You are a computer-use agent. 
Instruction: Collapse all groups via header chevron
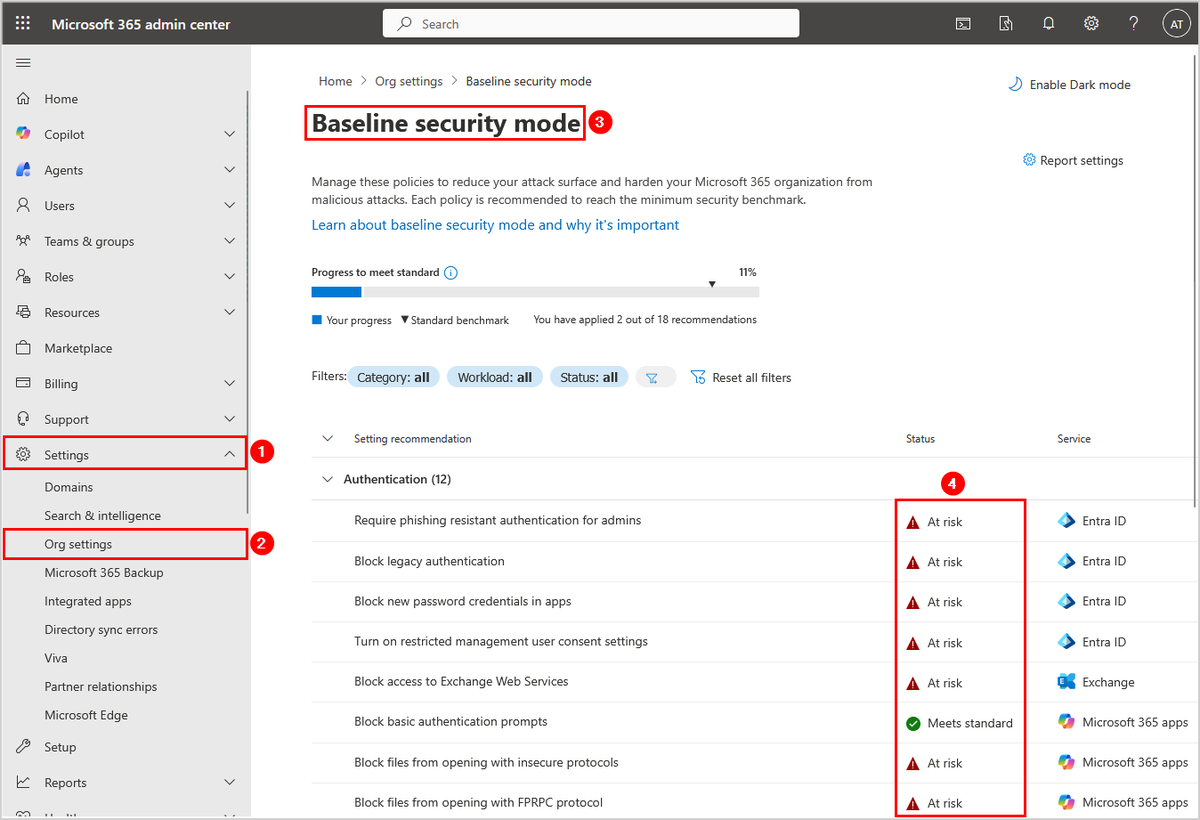326,438
